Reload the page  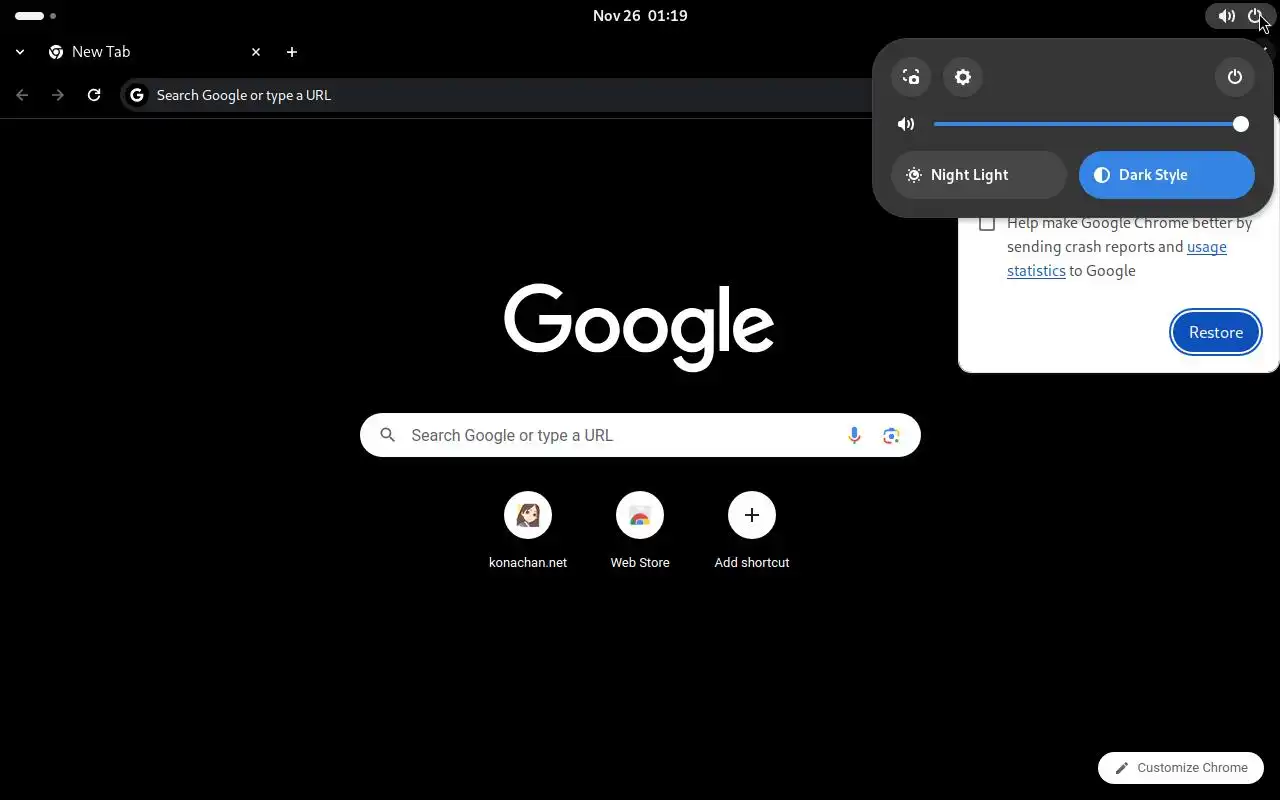click(94, 95)
